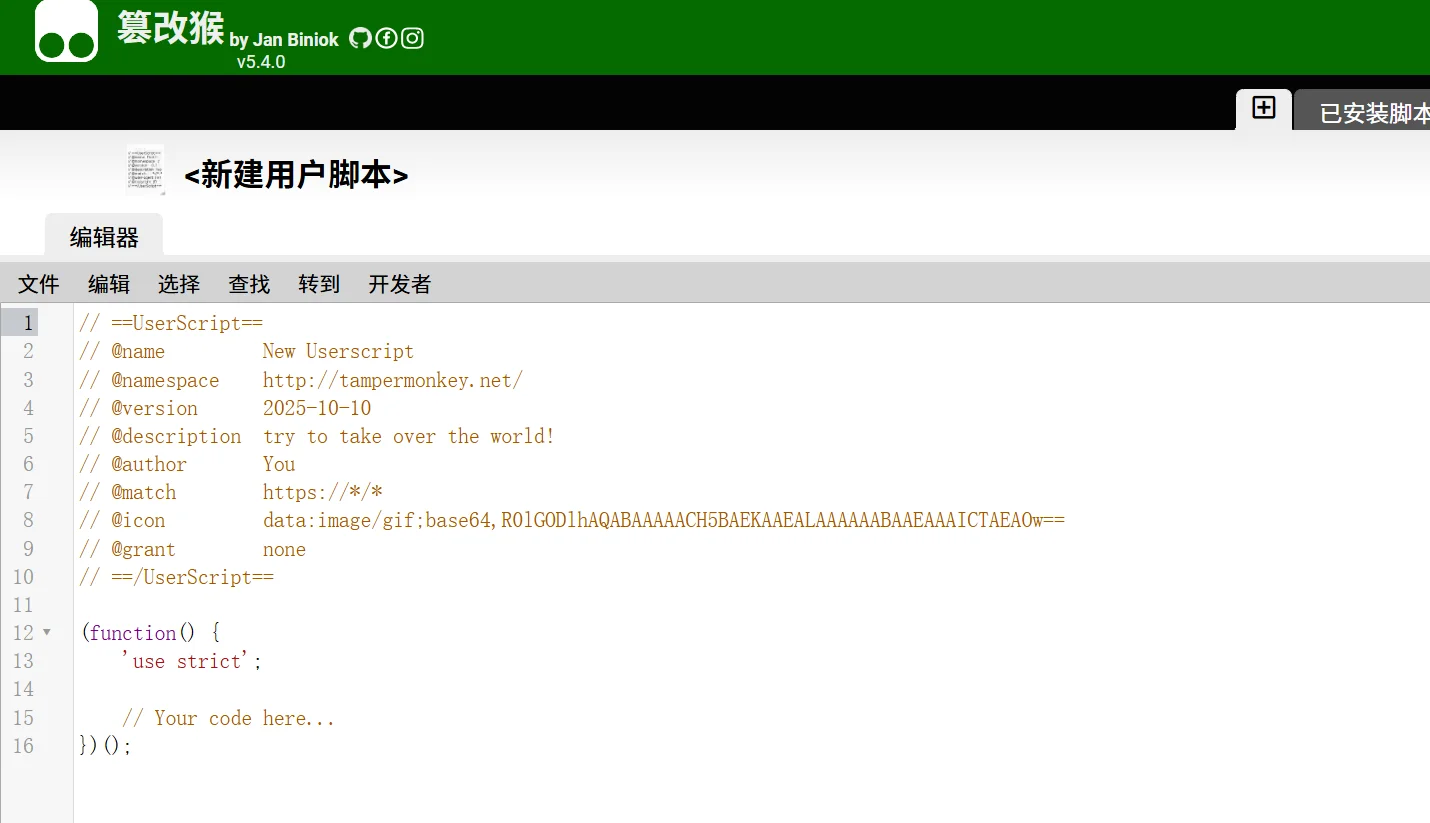This screenshot has height=823, width=1430.
Task: Open the 查找 menu
Action: (248, 284)
